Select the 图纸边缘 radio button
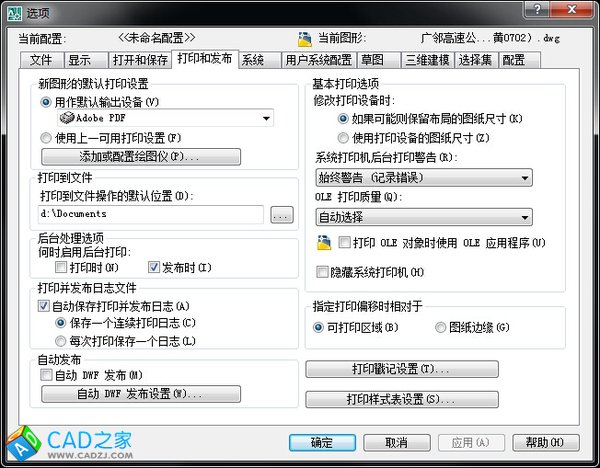This screenshot has height=468, width=600. (441, 327)
